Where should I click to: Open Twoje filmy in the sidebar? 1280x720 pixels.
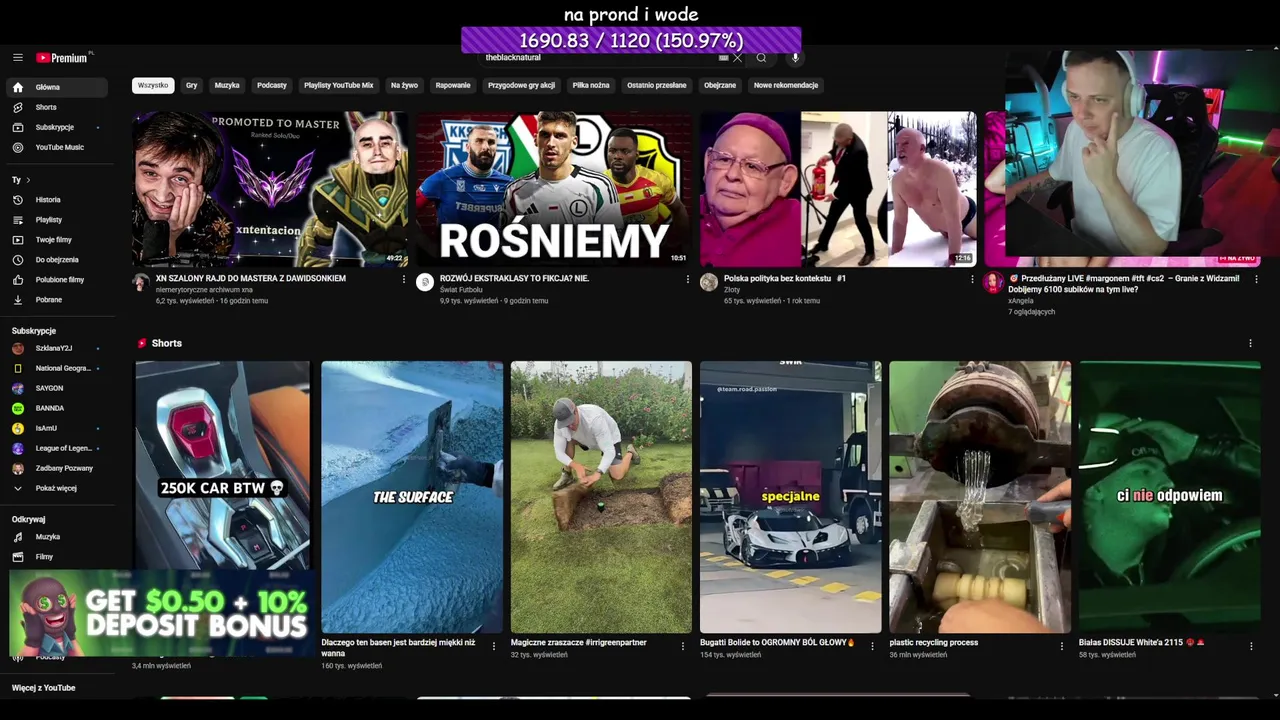(56, 240)
